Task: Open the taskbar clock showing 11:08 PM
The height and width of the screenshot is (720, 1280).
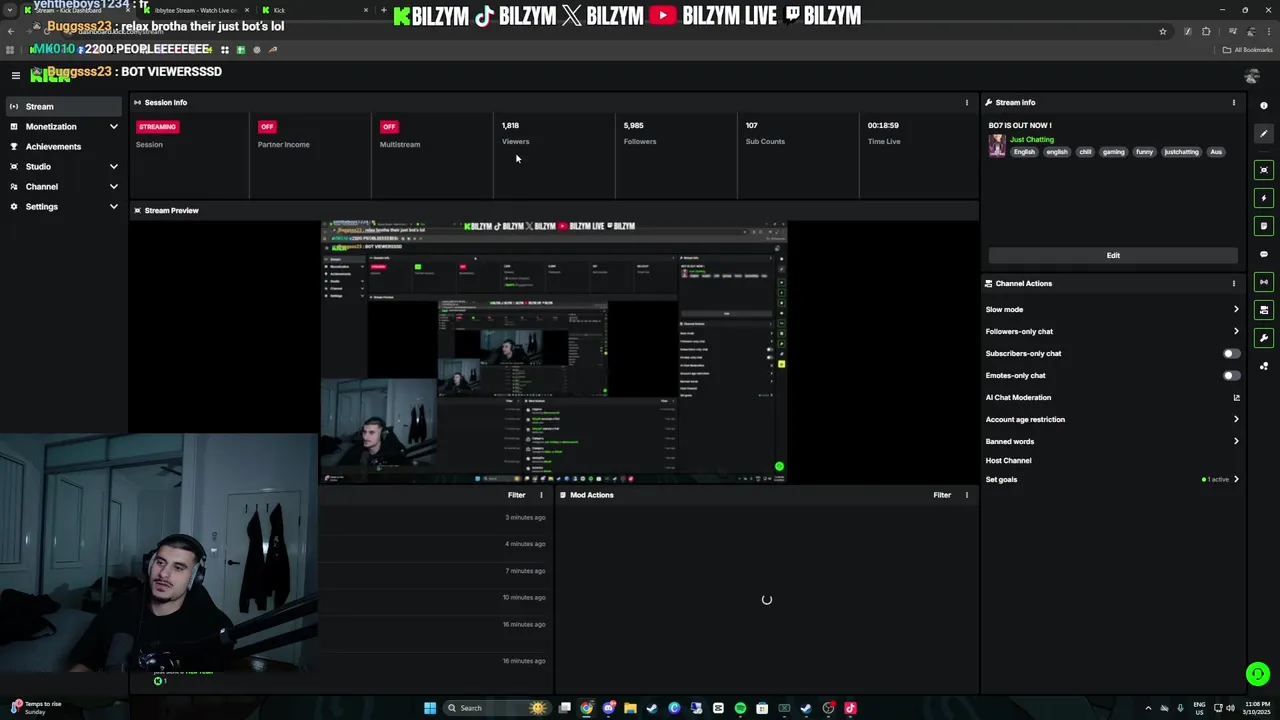Action: click(1256, 708)
